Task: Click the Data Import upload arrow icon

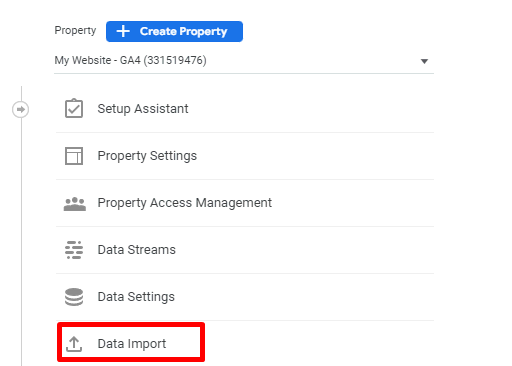Action: pos(74,344)
